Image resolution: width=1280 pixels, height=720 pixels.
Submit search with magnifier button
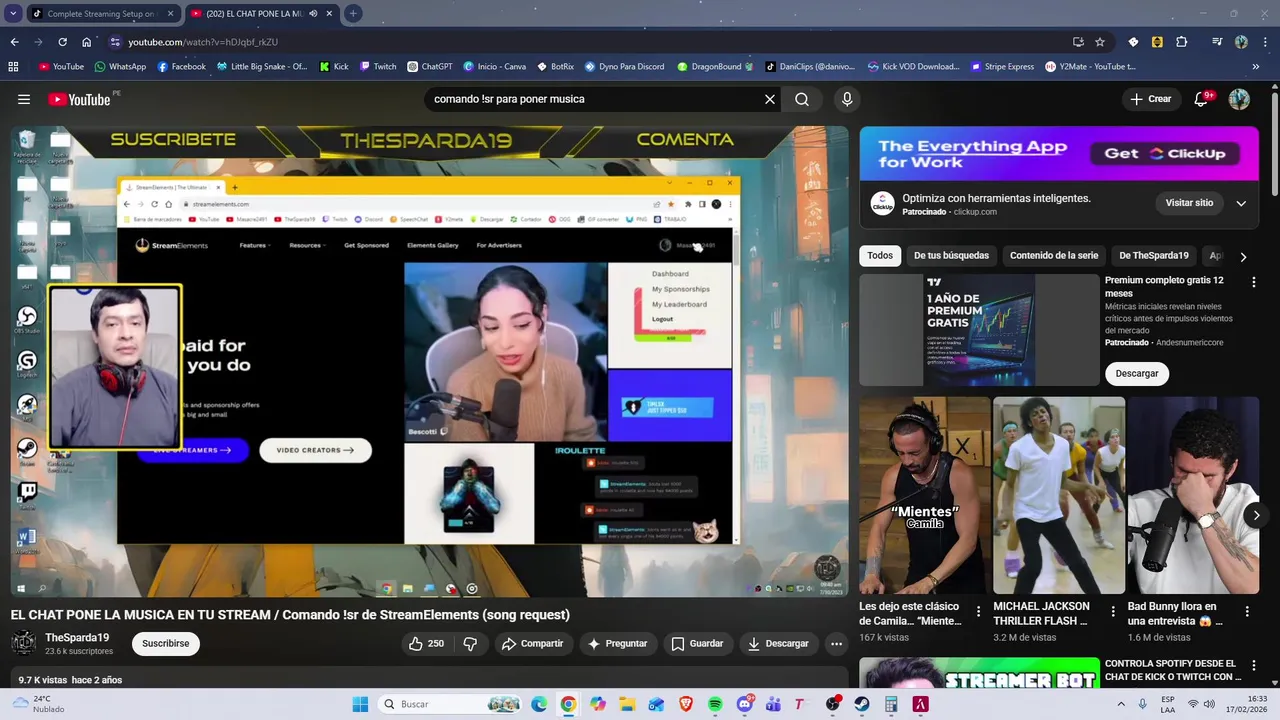802,99
